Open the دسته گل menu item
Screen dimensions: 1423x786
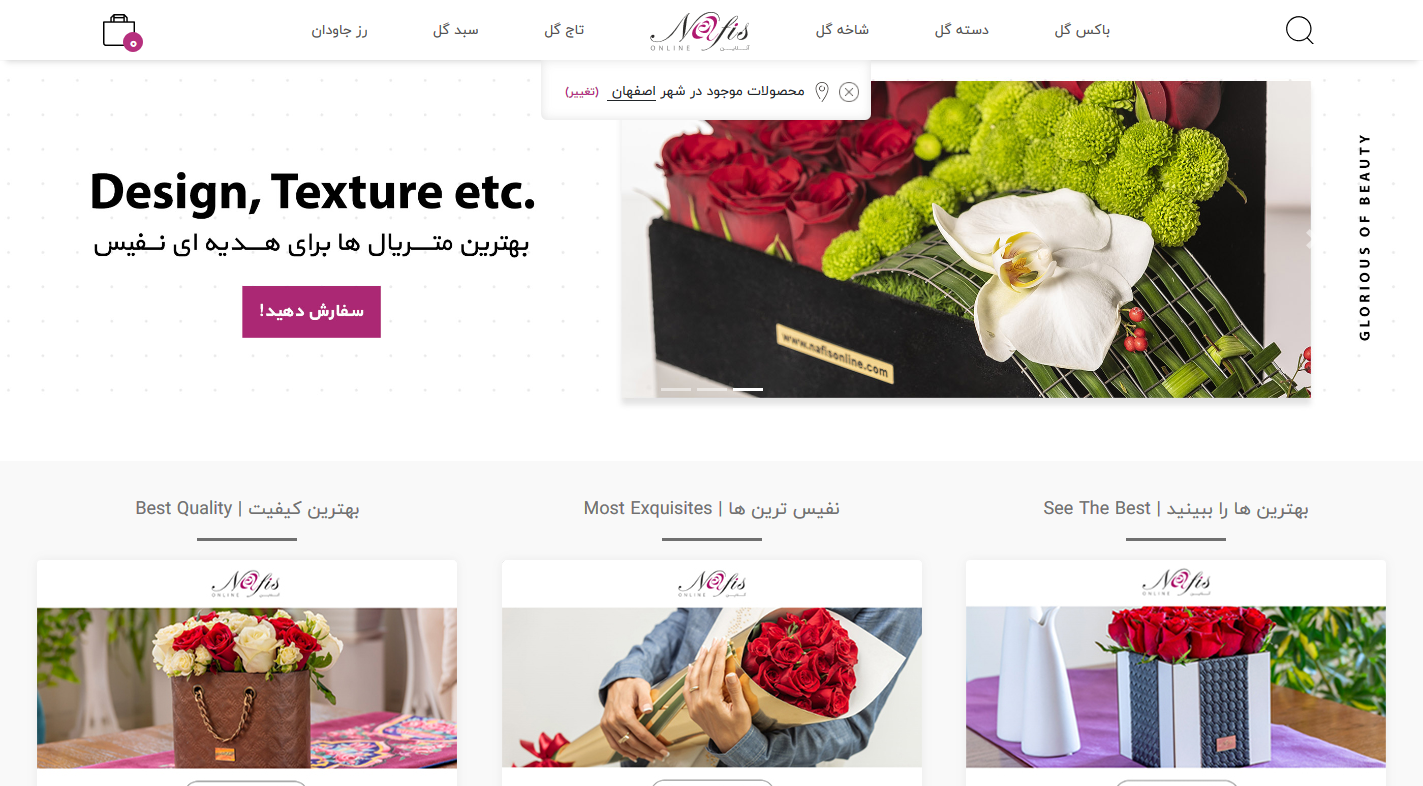click(x=962, y=30)
